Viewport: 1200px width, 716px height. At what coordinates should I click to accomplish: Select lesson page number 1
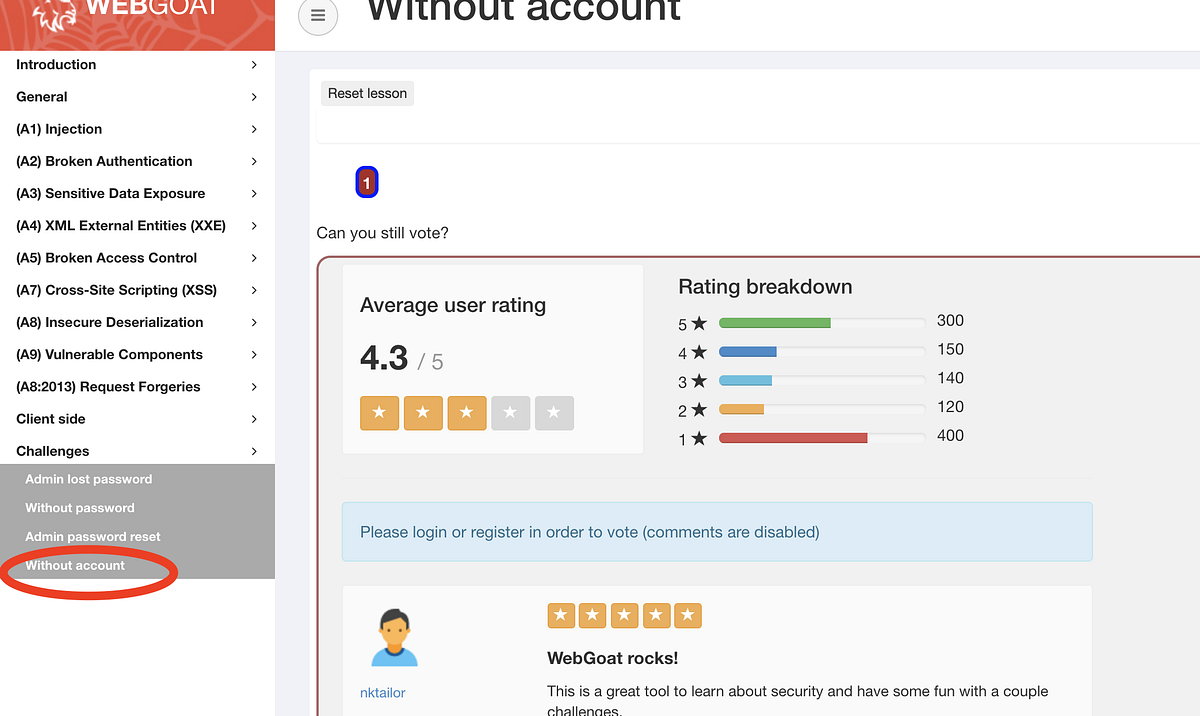[366, 182]
